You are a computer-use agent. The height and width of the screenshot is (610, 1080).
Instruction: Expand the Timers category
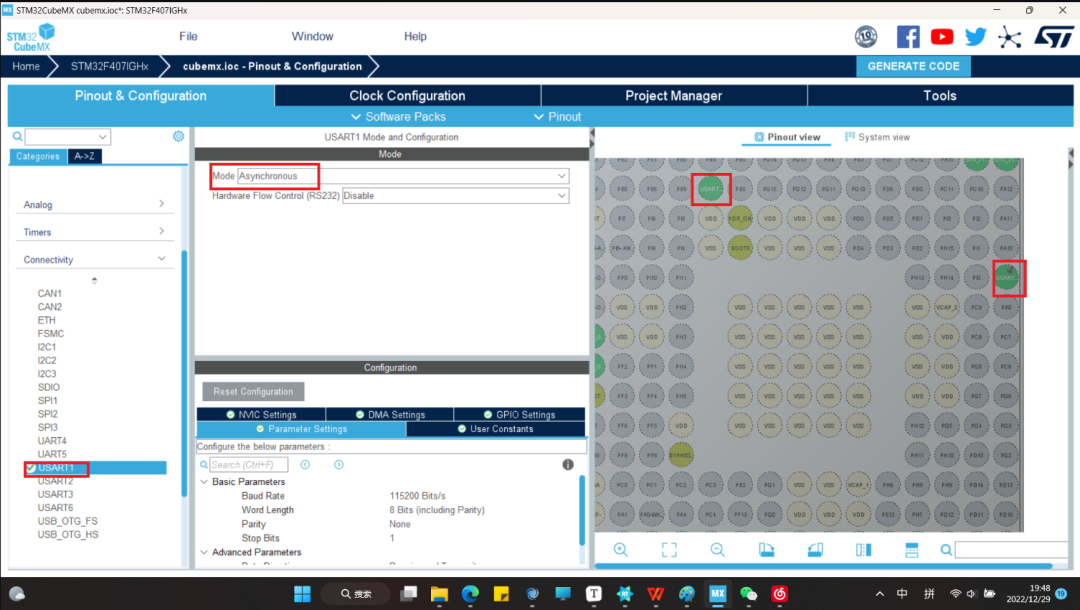point(95,232)
